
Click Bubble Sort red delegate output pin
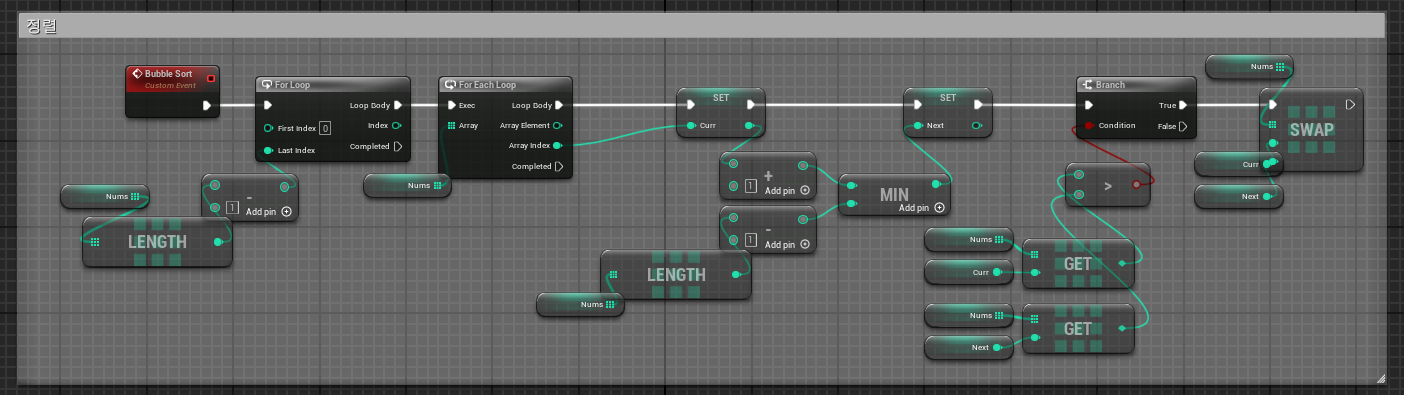[x=210, y=77]
